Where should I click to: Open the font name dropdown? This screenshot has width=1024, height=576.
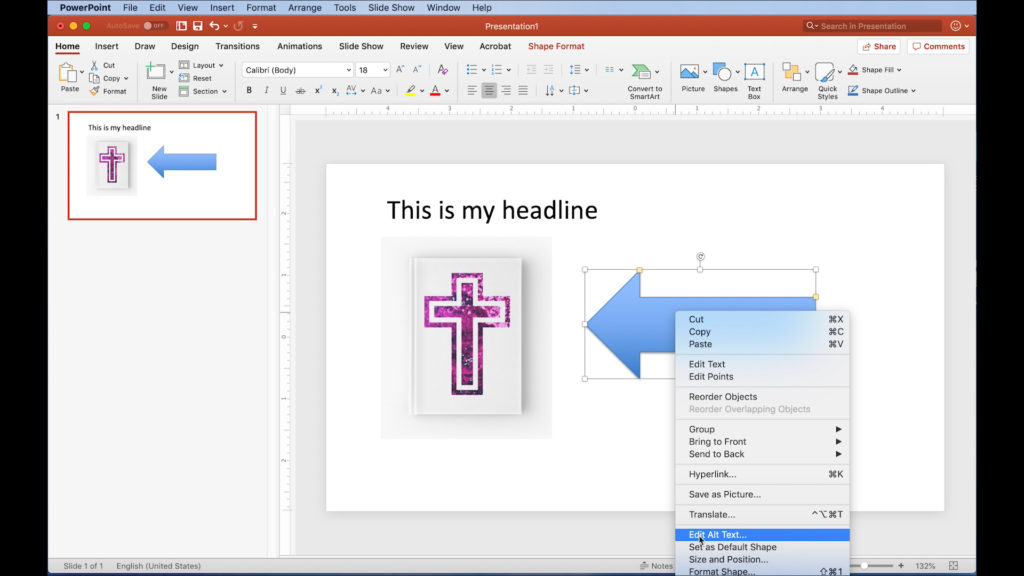pos(349,69)
